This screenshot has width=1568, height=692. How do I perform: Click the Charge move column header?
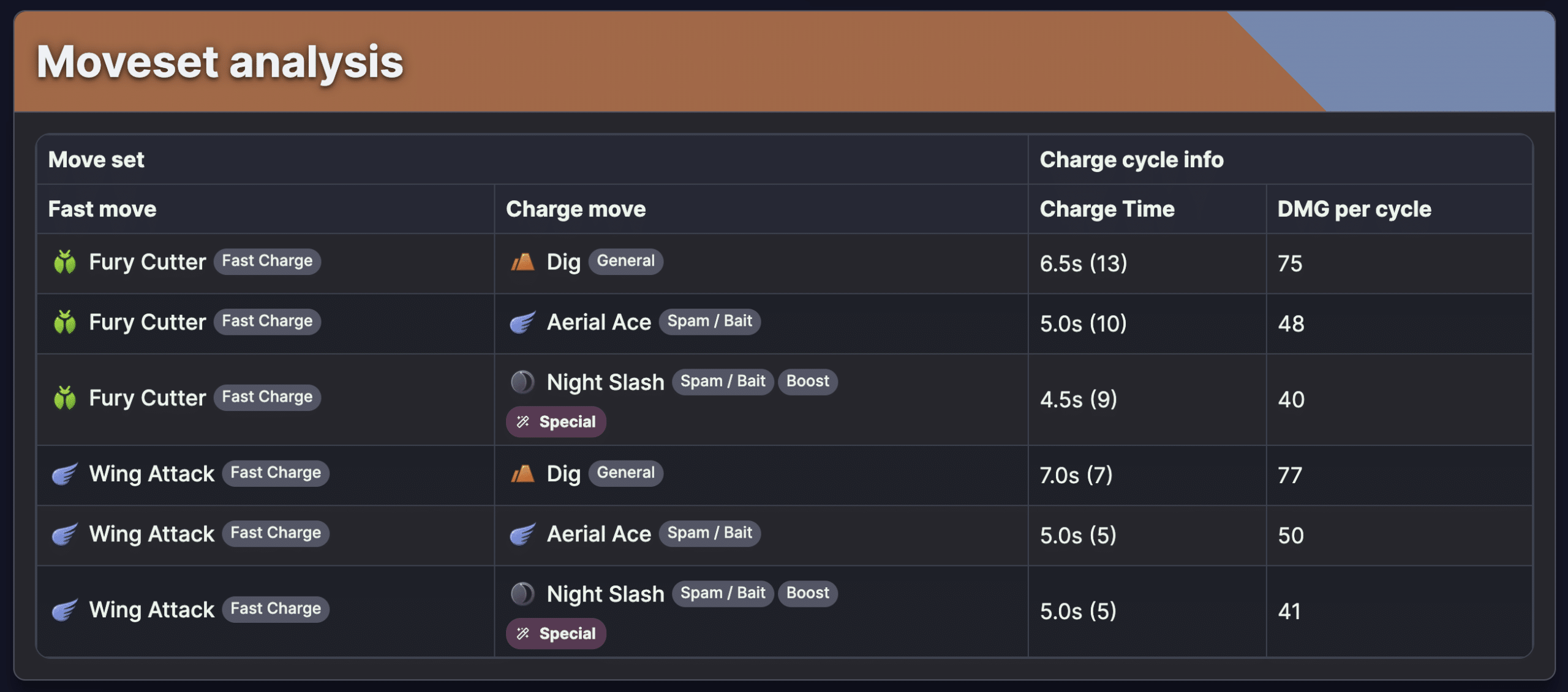click(575, 209)
